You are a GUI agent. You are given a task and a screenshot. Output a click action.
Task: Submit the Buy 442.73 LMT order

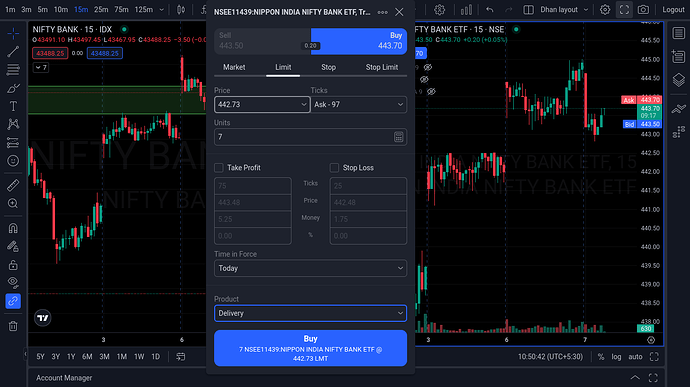(310, 348)
